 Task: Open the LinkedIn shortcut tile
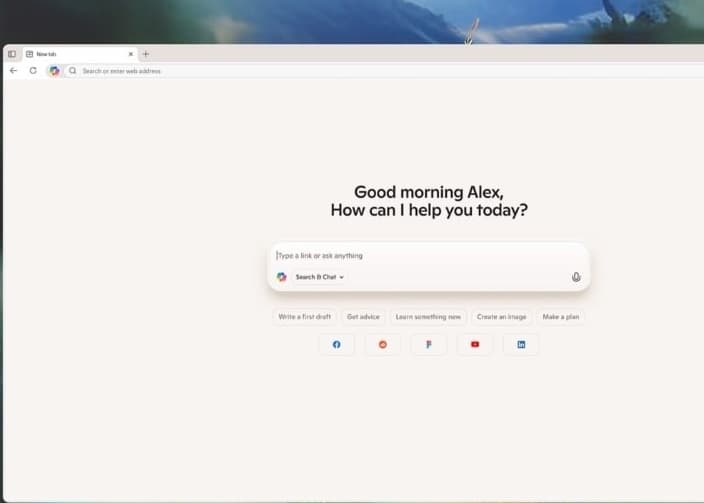coord(521,344)
